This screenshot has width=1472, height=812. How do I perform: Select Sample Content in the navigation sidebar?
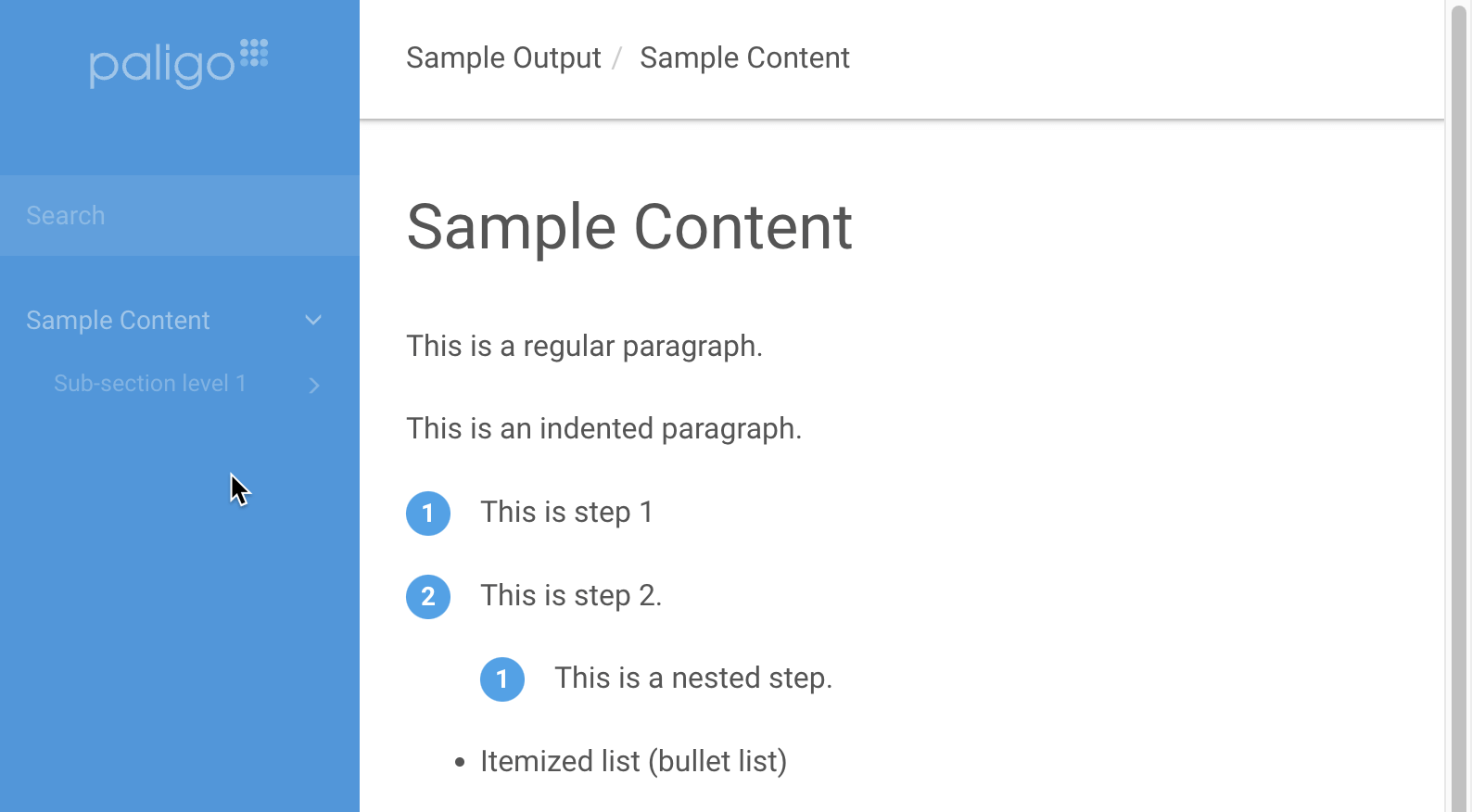click(118, 321)
